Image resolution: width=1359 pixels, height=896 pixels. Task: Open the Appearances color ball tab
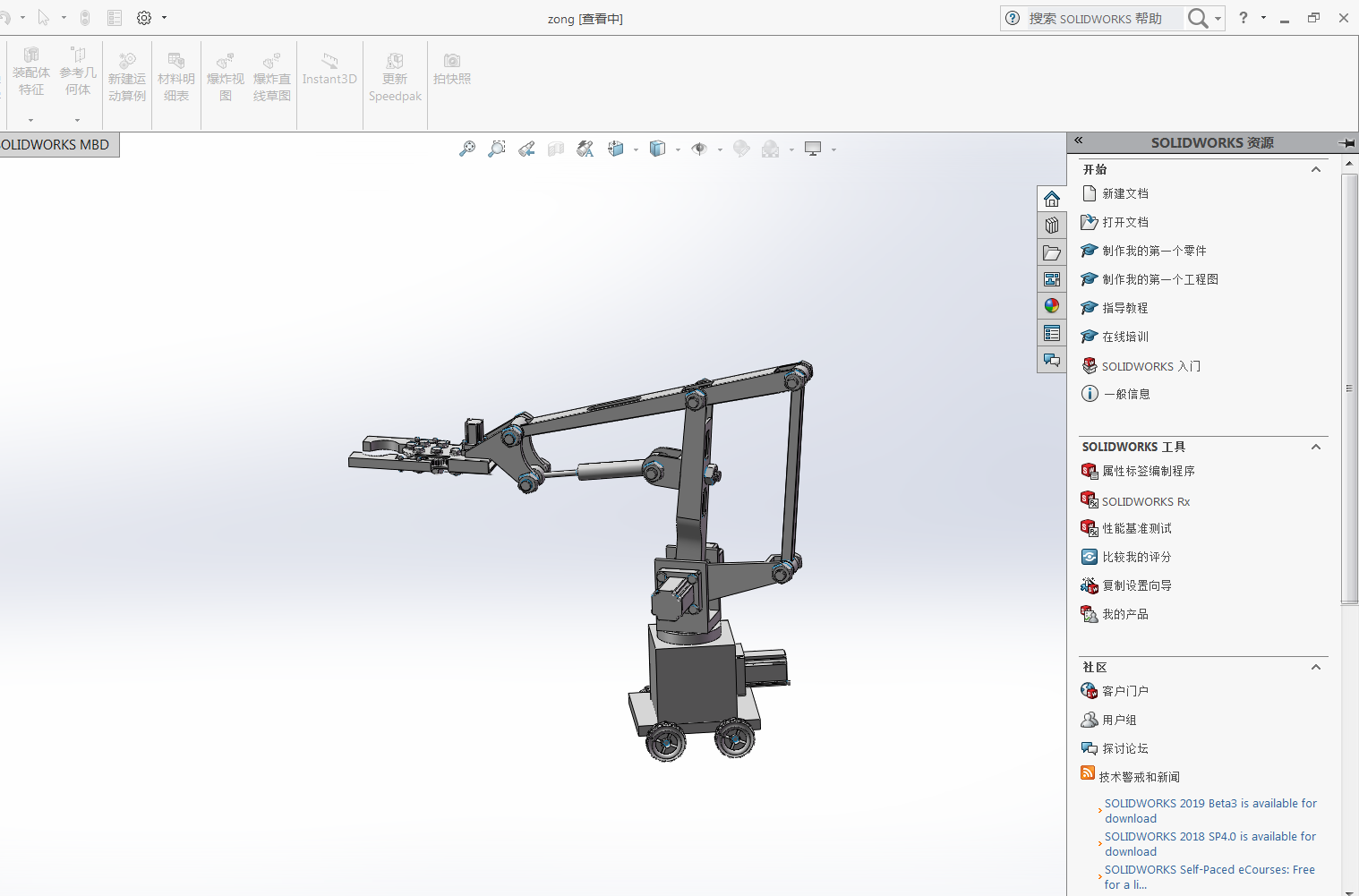pos(1052,306)
